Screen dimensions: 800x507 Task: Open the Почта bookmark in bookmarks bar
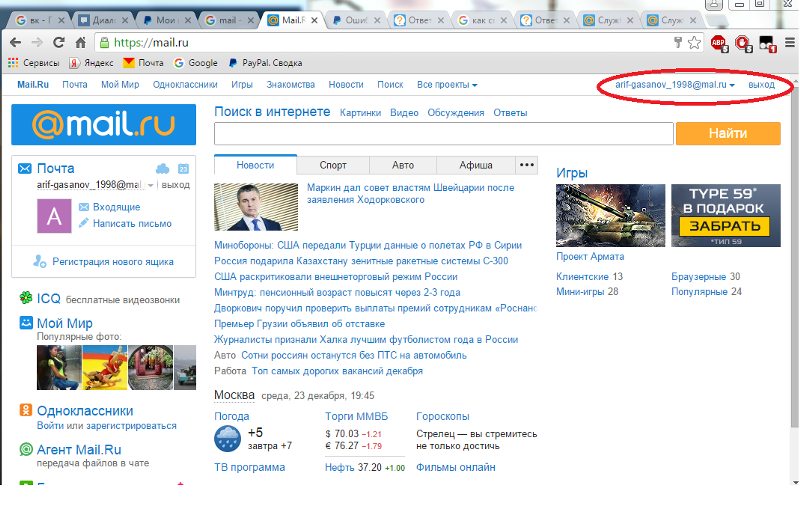(143, 63)
